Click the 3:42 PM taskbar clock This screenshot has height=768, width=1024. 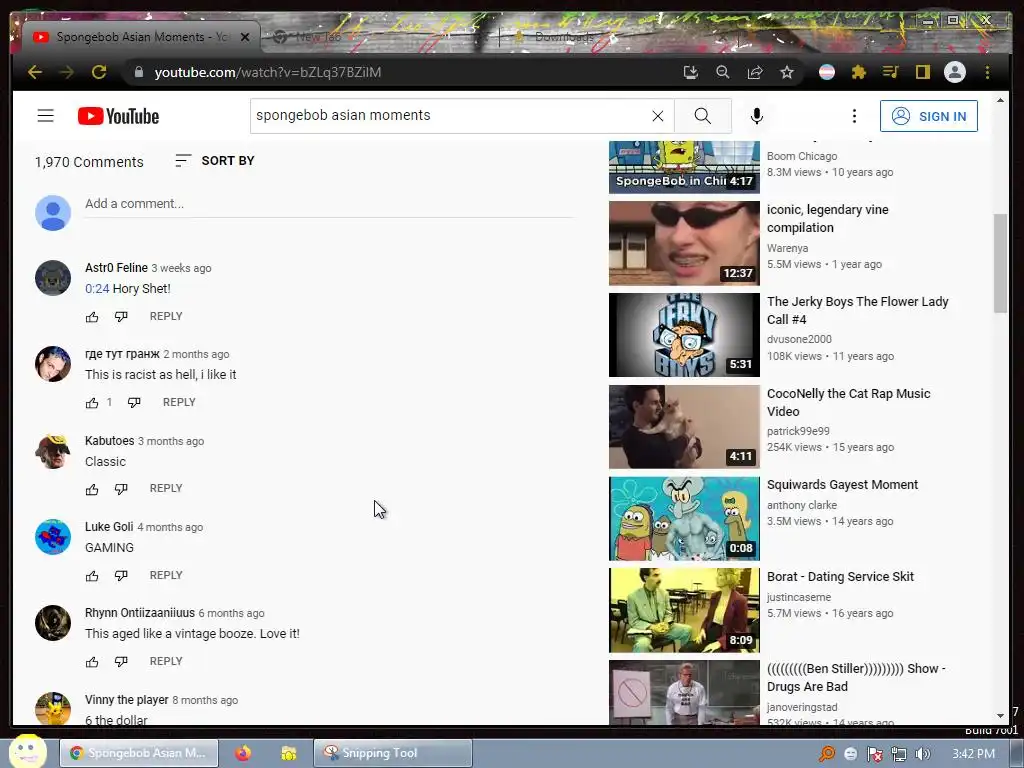click(x=974, y=754)
